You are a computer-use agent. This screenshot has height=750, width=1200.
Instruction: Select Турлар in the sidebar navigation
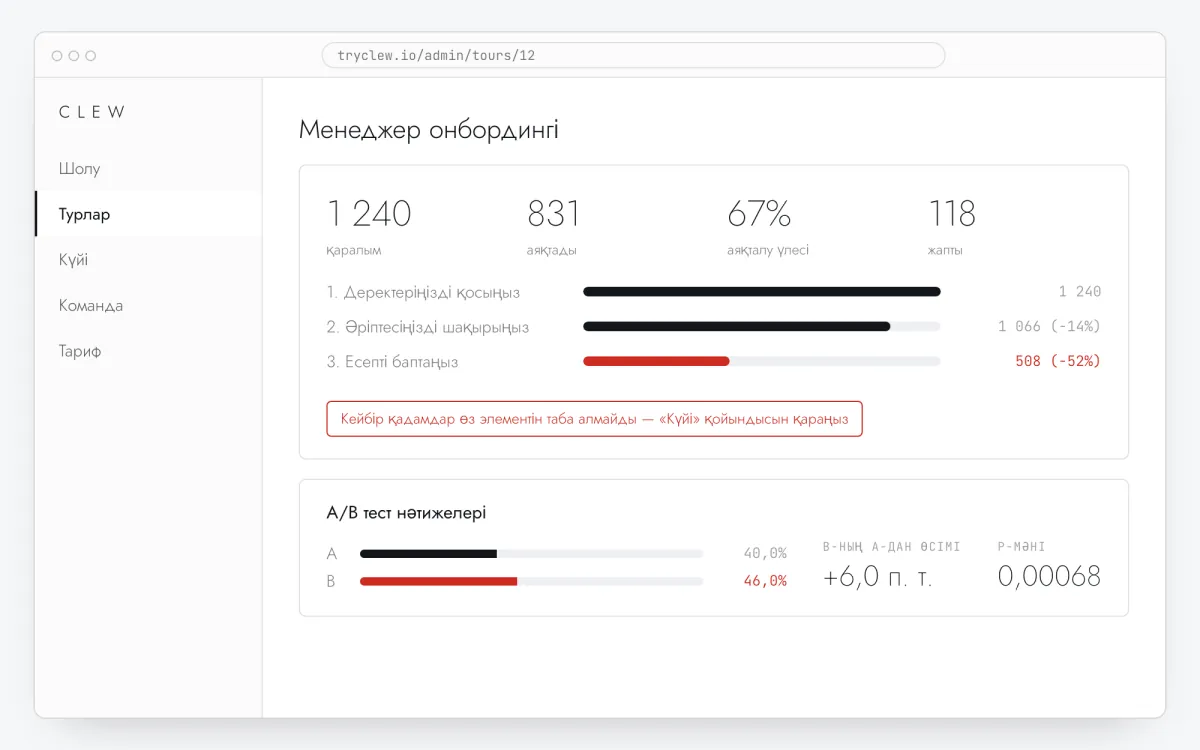148,214
